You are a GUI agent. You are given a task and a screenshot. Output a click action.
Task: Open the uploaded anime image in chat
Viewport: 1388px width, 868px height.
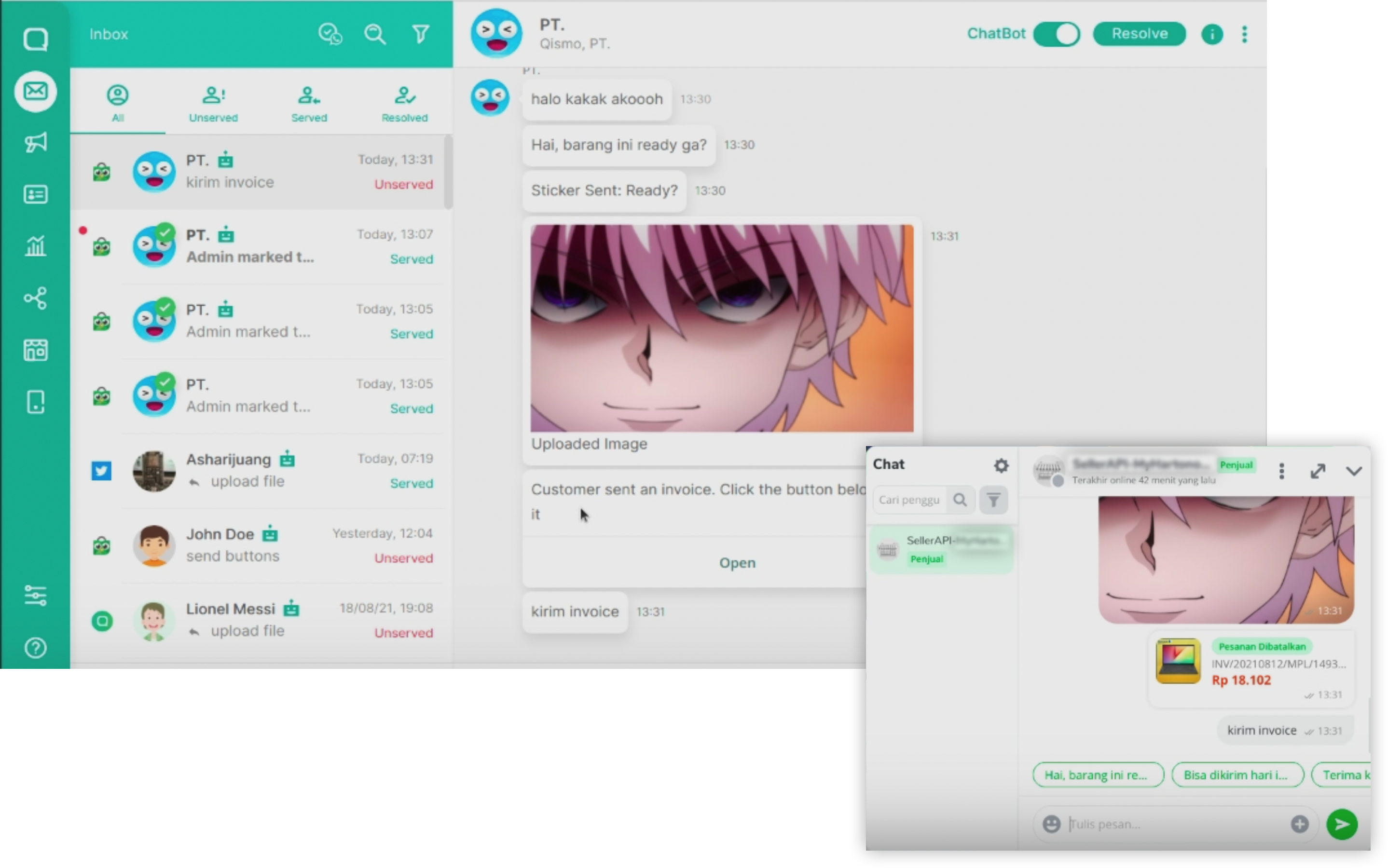(x=721, y=328)
